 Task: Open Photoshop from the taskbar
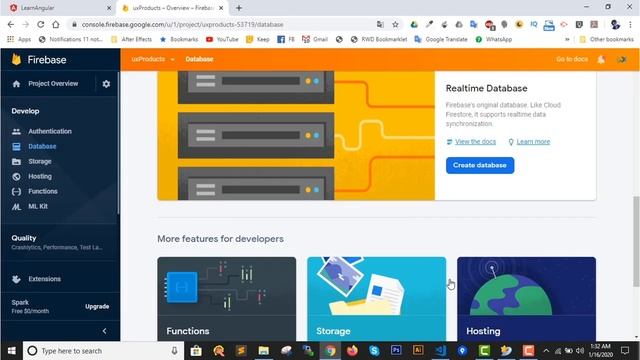pyautogui.click(x=396, y=351)
